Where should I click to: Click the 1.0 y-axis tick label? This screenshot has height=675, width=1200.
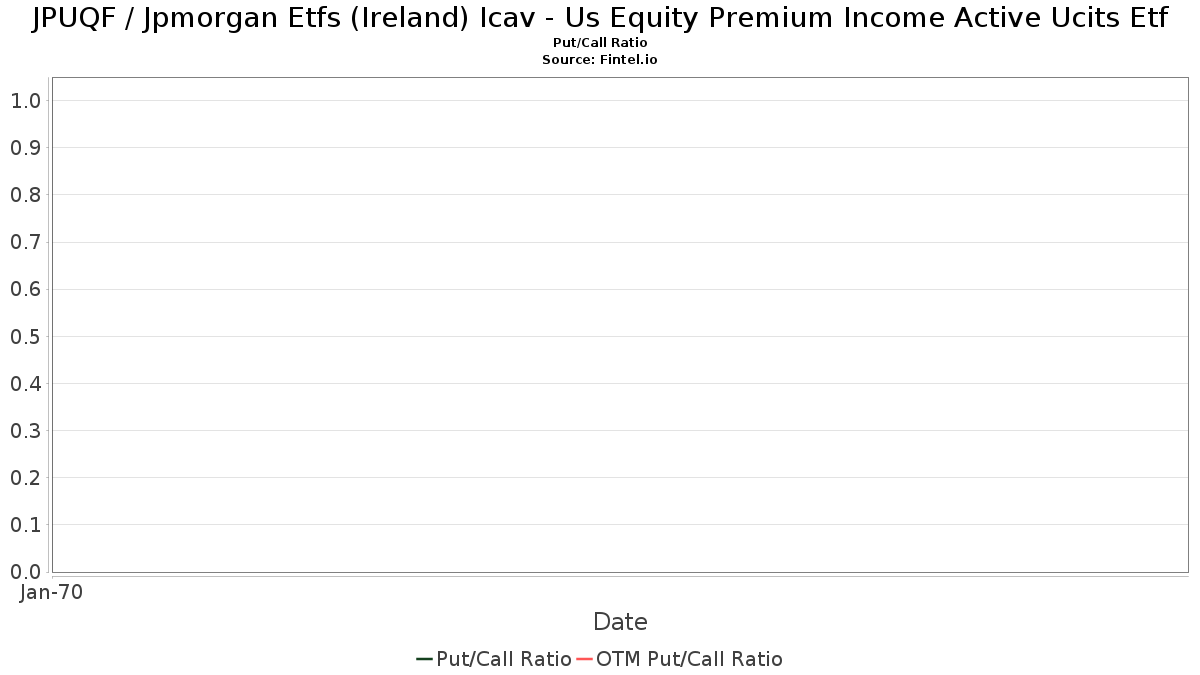click(25, 101)
